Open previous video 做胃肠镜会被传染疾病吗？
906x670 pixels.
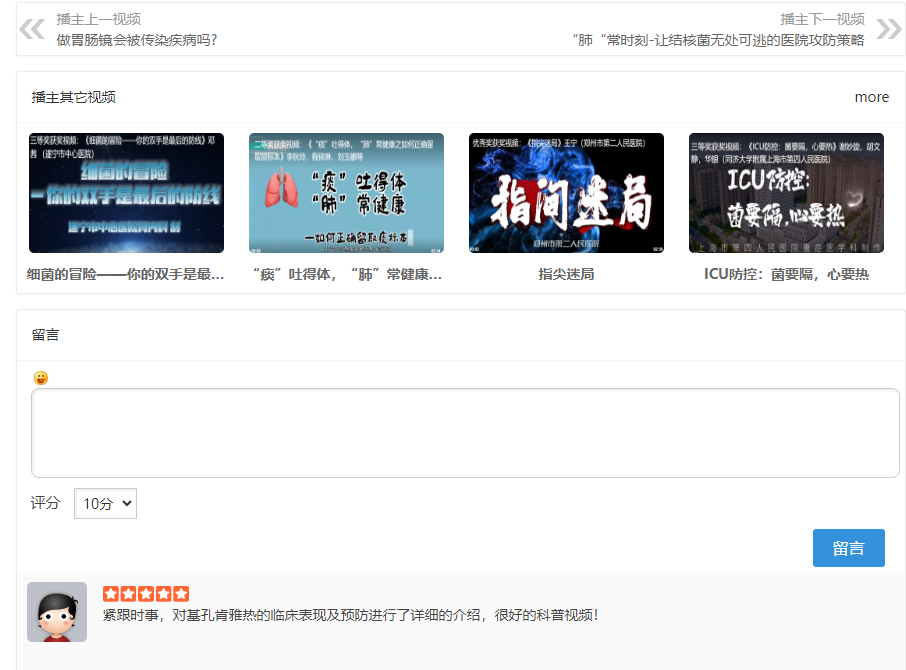pyautogui.click(x=137, y=40)
